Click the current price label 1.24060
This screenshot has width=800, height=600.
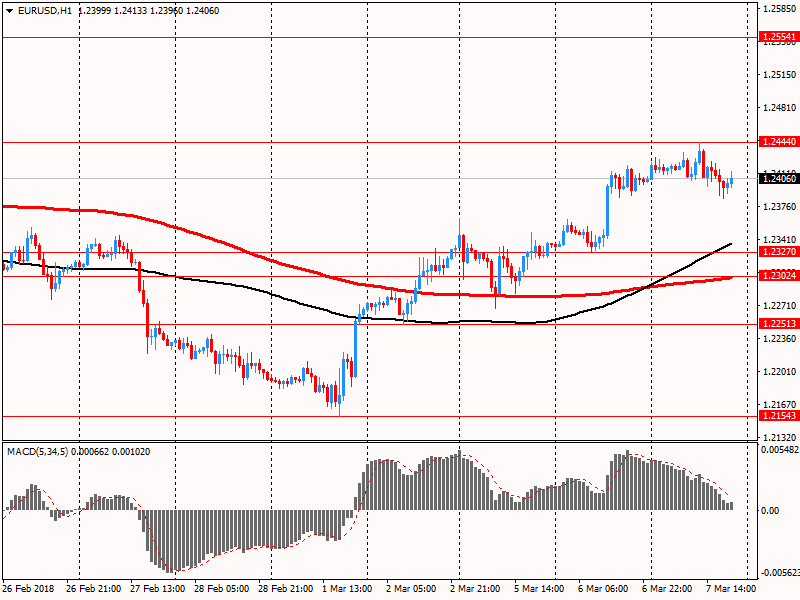tap(779, 179)
